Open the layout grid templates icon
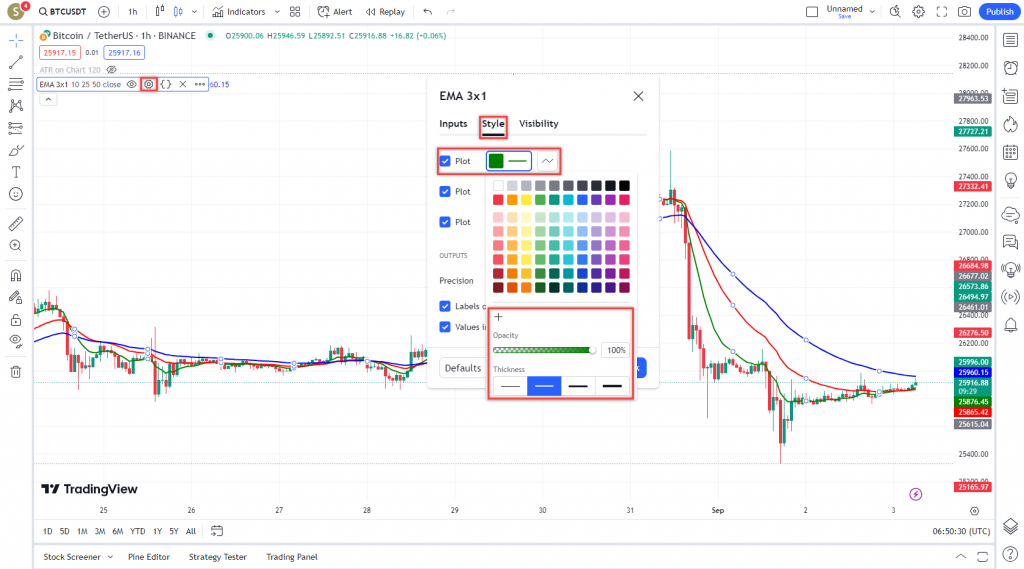This screenshot has height=569, width=1024. click(x=295, y=12)
